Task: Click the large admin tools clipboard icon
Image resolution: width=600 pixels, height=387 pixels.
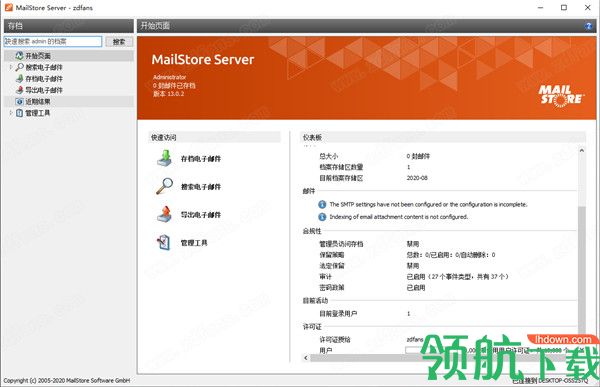Action: (x=164, y=242)
